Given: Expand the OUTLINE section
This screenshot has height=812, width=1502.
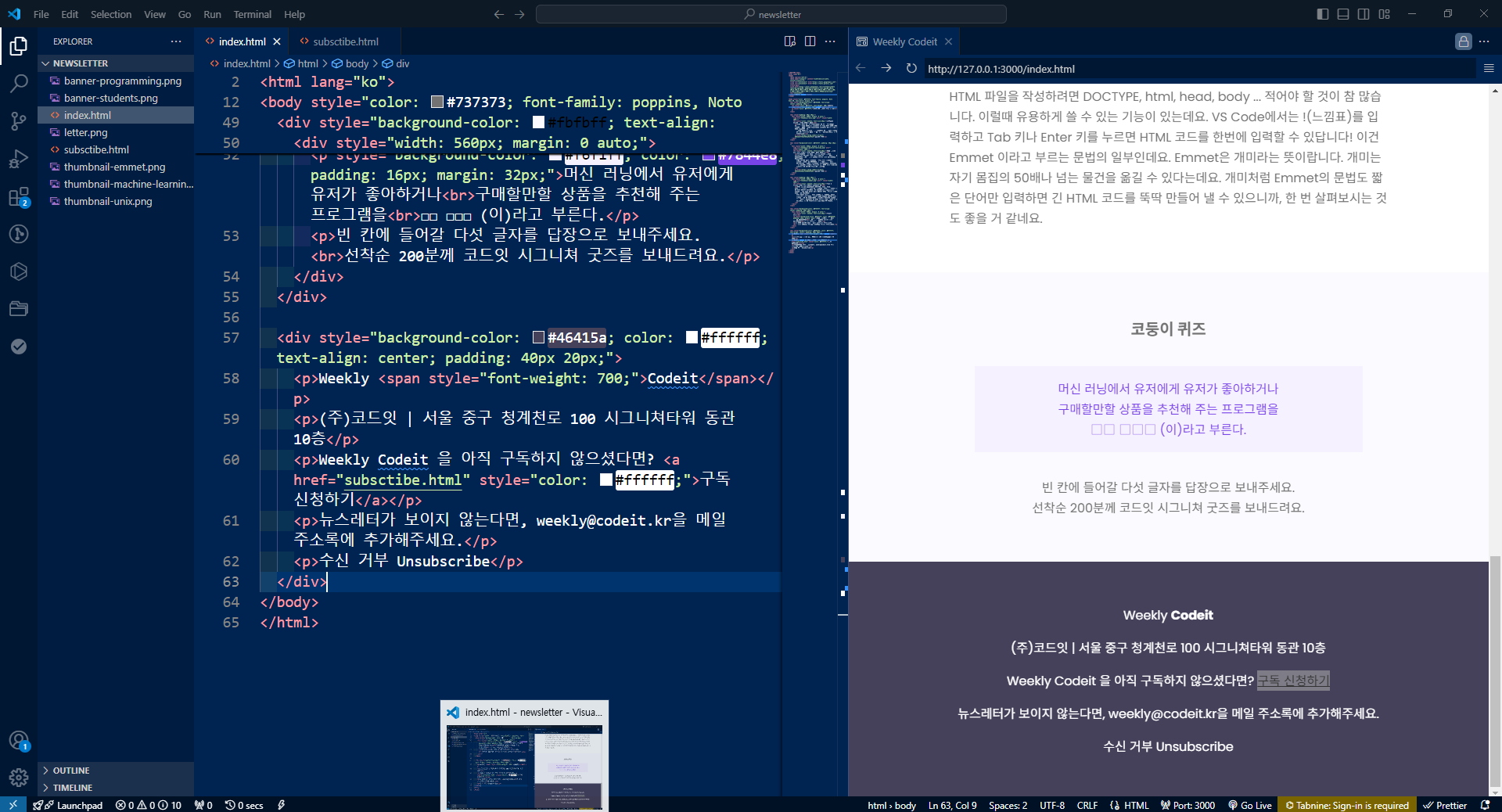Looking at the screenshot, I should (x=116, y=771).
